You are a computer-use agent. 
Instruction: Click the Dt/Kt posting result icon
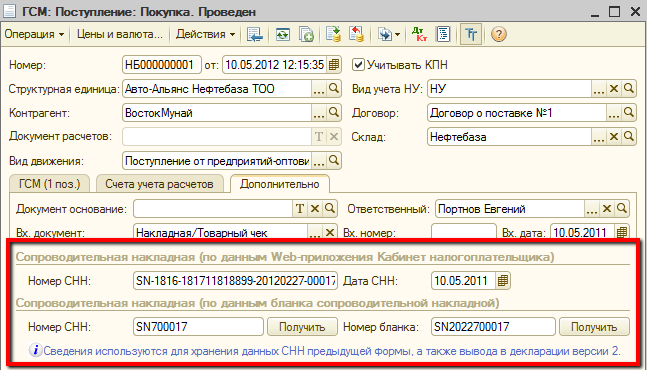(x=420, y=34)
